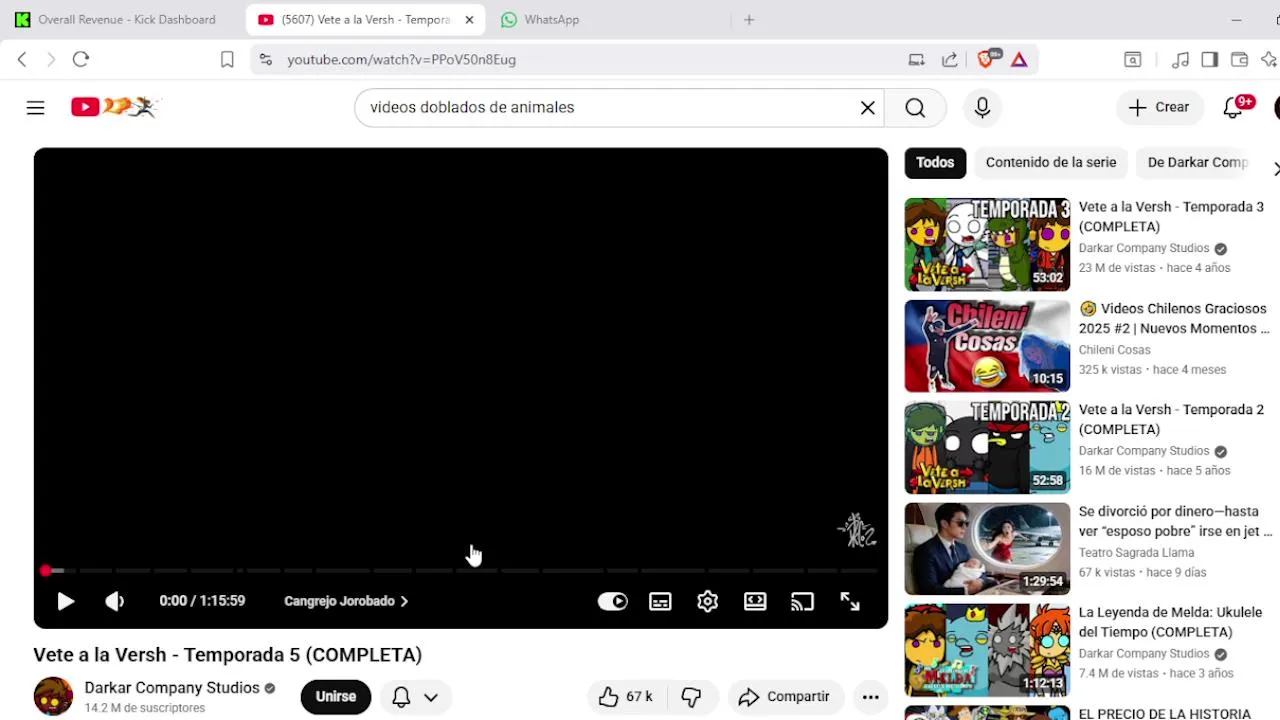Open Chileni Cosas channel name
Image resolution: width=1280 pixels, height=720 pixels.
click(x=1114, y=350)
